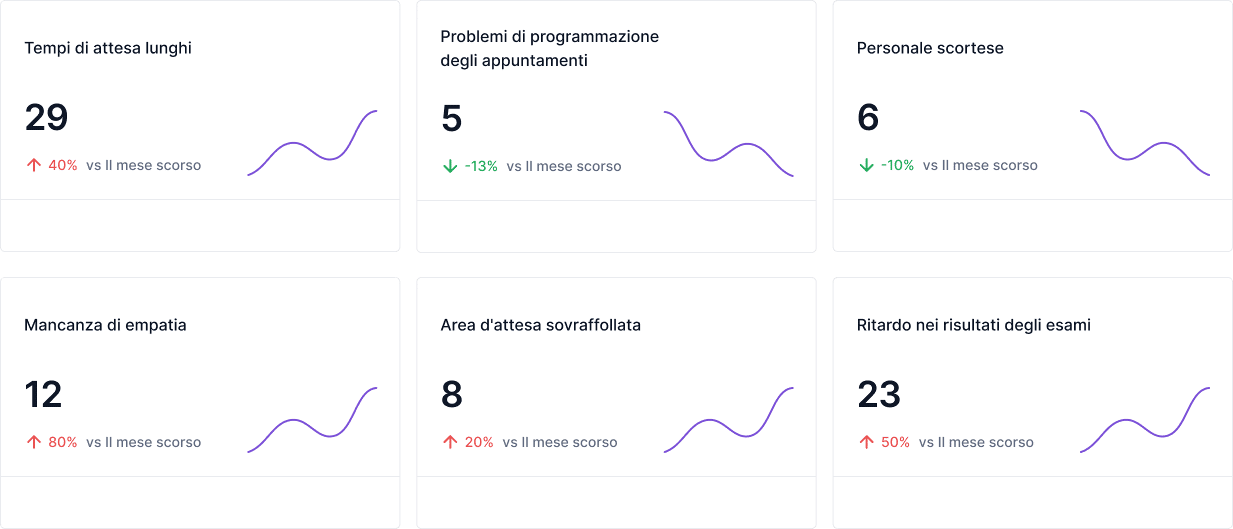Image resolution: width=1233 pixels, height=529 pixels.
Task: Click red up arrow in Ritardo nei risultati card
Action: (x=866, y=442)
